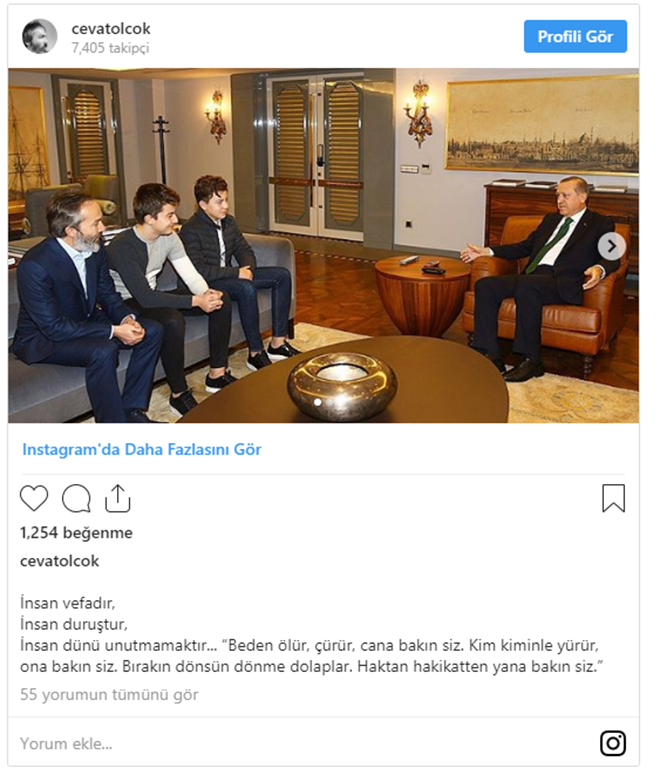This screenshot has height=775, width=660.
Task: View the 1,254 beğenme likes count
Action: pos(76,533)
